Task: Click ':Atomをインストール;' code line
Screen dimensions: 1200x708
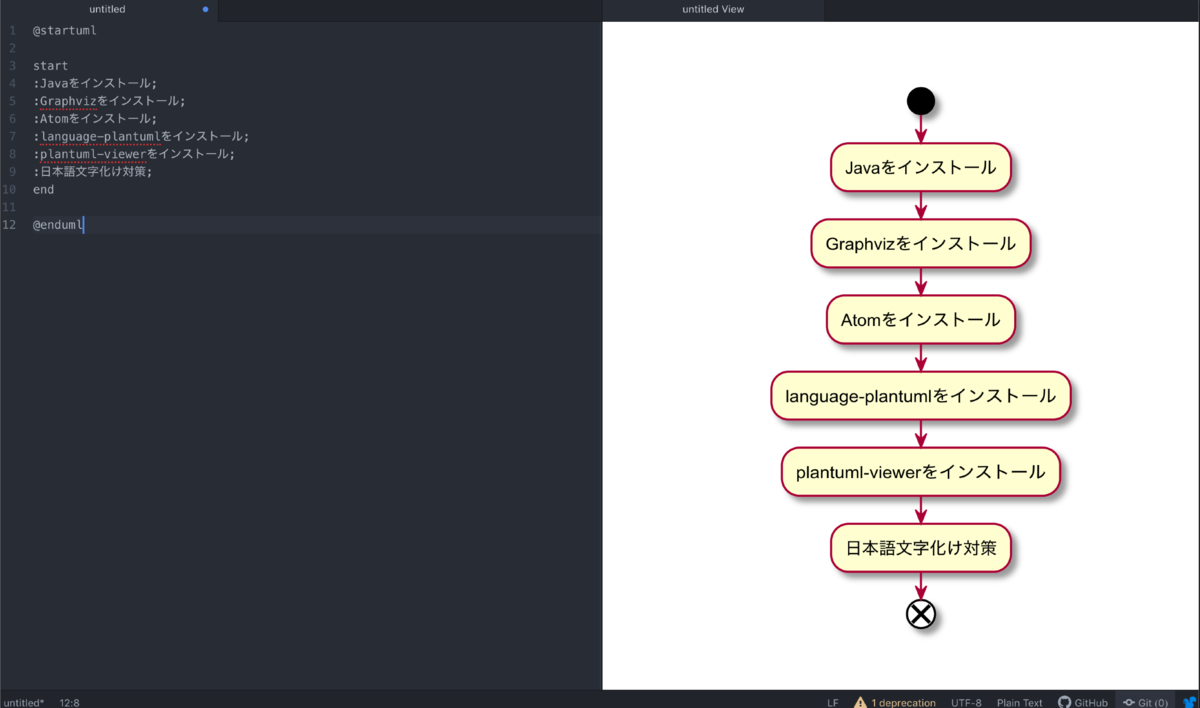Action: click(x=95, y=119)
